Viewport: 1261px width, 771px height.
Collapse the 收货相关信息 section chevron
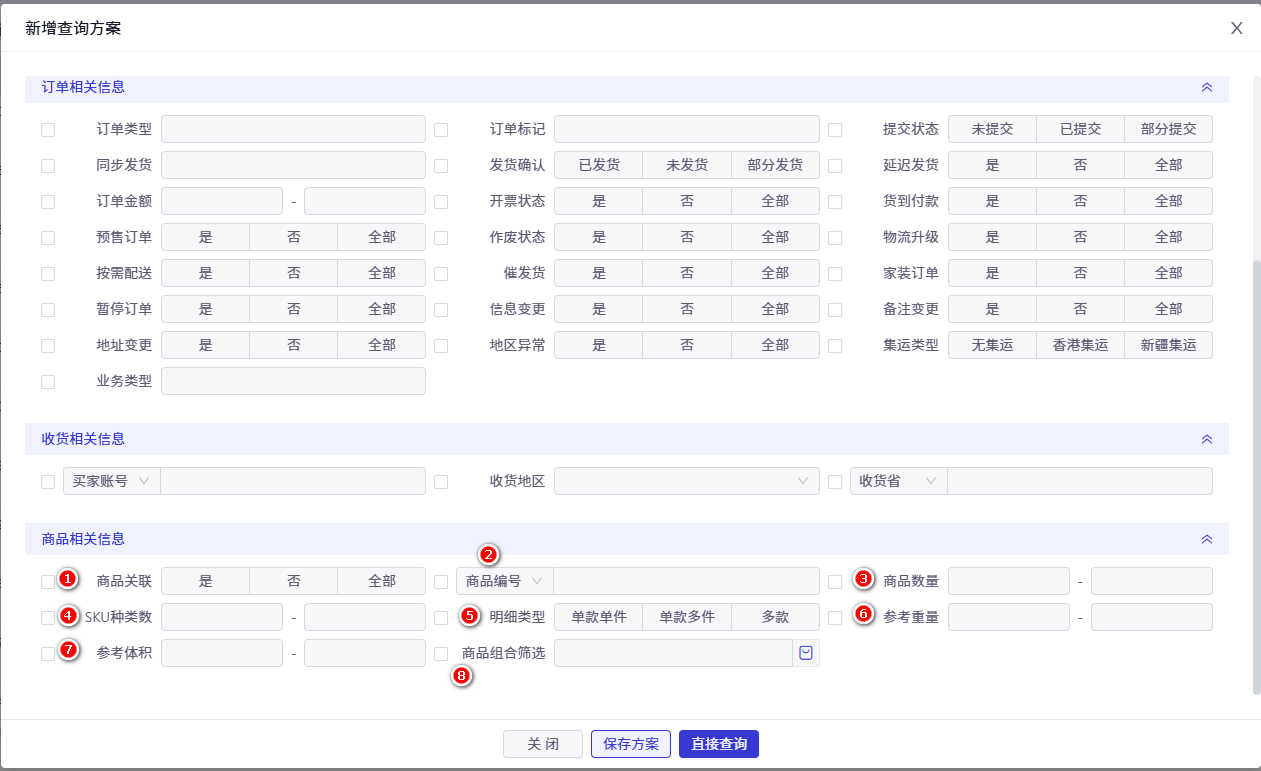1207,439
